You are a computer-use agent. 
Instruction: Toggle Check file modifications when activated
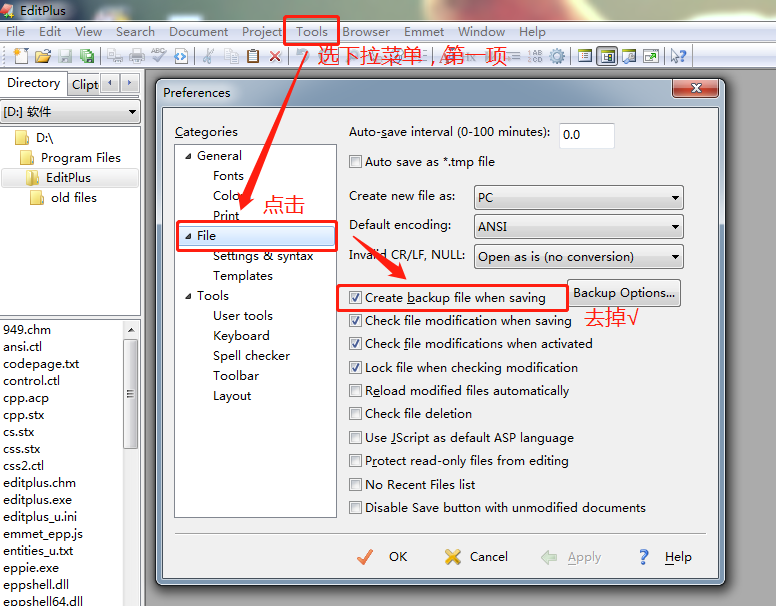click(x=355, y=344)
